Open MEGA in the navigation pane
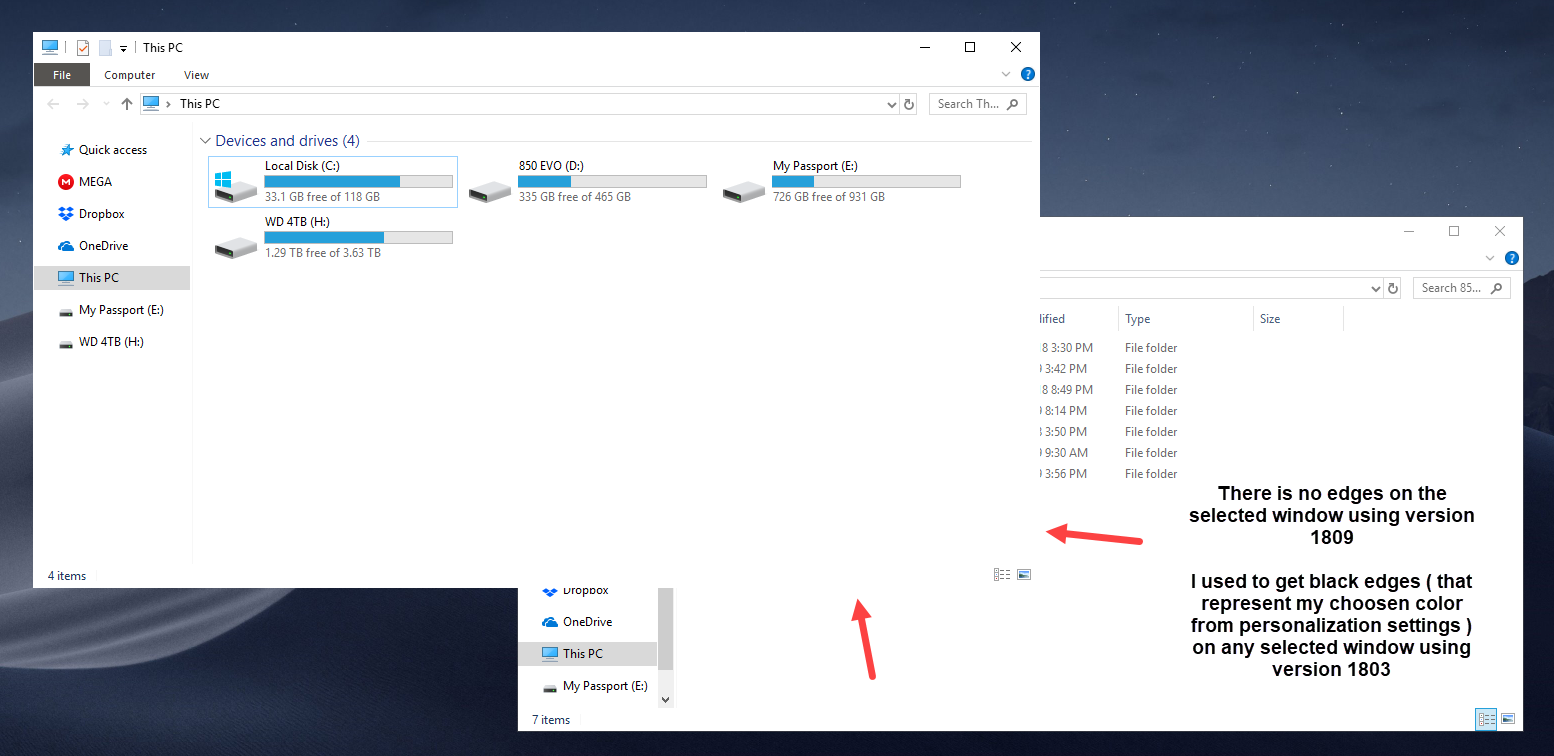Image resolution: width=1554 pixels, height=756 pixels. tap(95, 182)
